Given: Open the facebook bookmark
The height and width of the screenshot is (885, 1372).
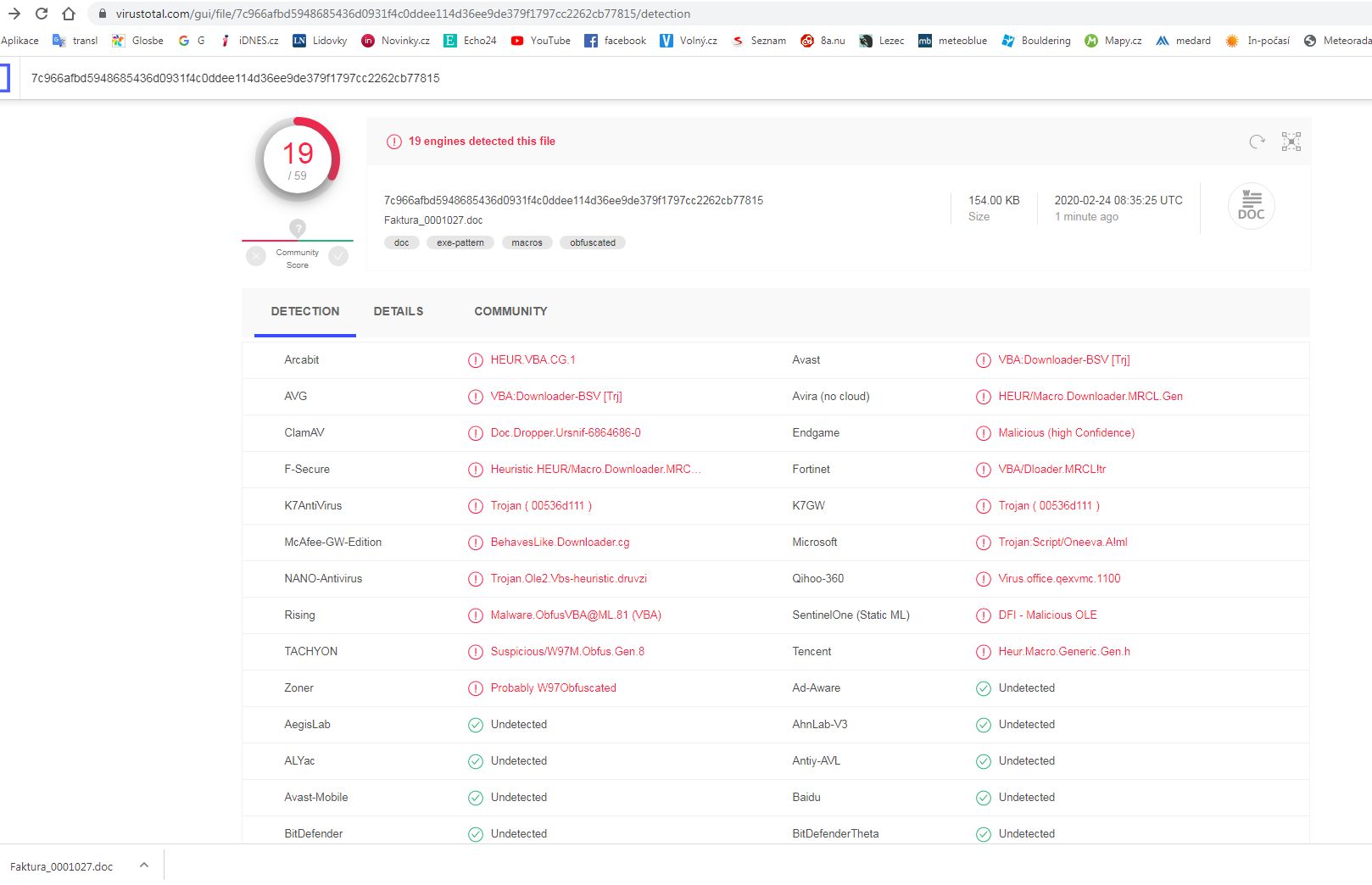Looking at the screenshot, I should pyautogui.click(x=615, y=41).
